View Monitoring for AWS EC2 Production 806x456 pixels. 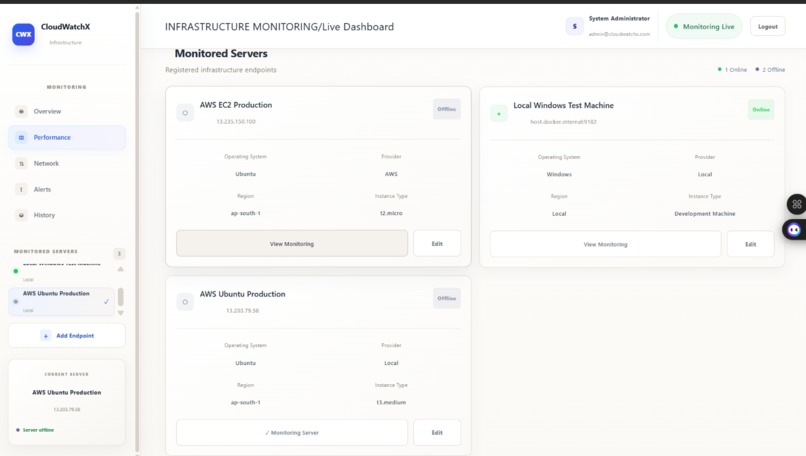point(291,244)
